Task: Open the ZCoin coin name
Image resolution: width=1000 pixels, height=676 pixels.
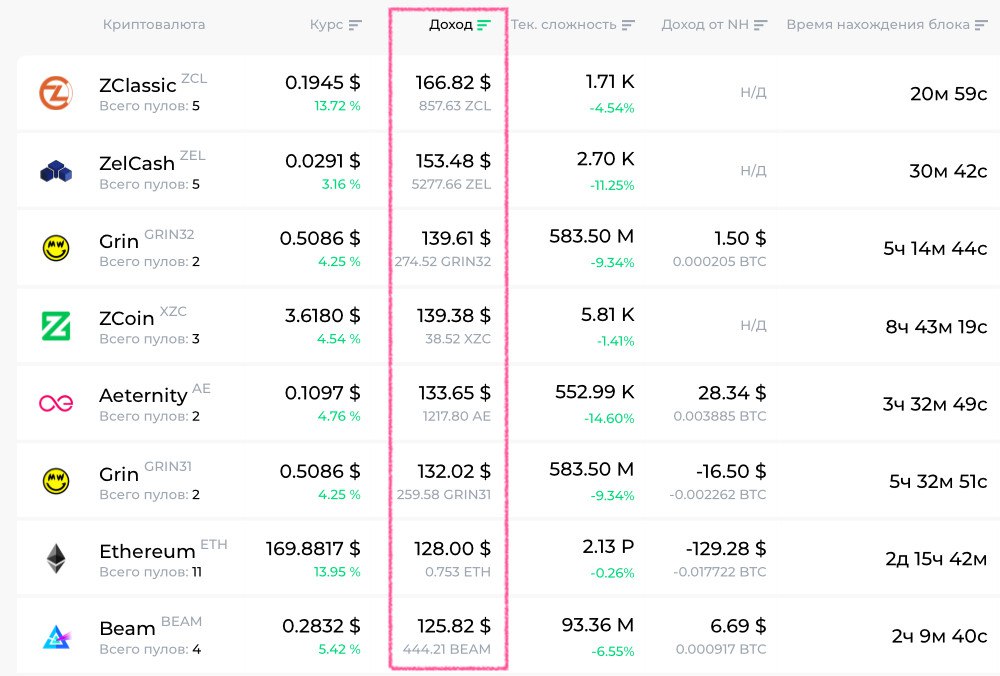Action: [x=126, y=318]
